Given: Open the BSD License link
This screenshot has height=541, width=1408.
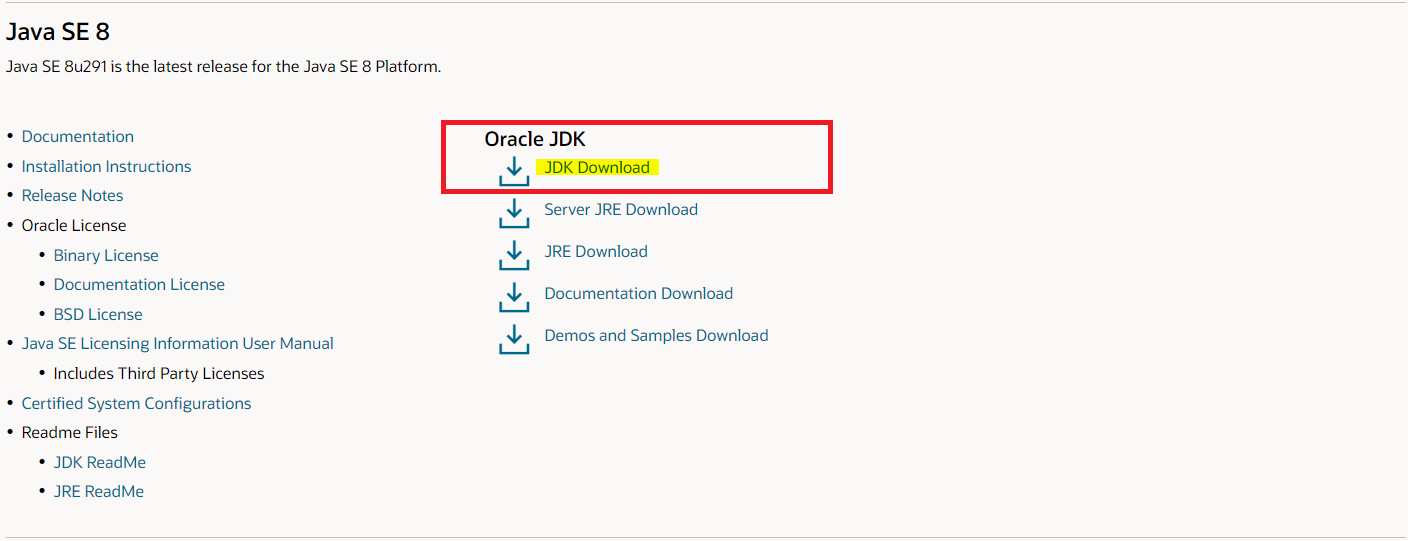Looking at the screenshot, I should 98,314.
